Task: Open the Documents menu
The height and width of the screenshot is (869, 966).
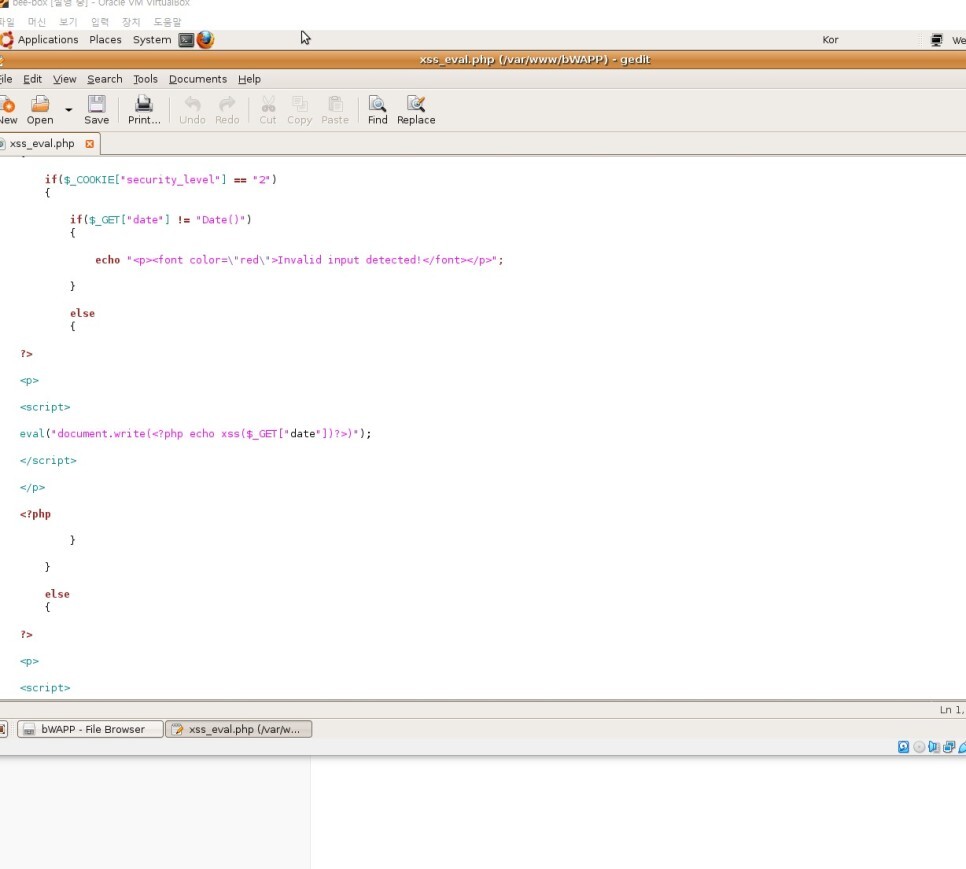Action: point(198,79)
